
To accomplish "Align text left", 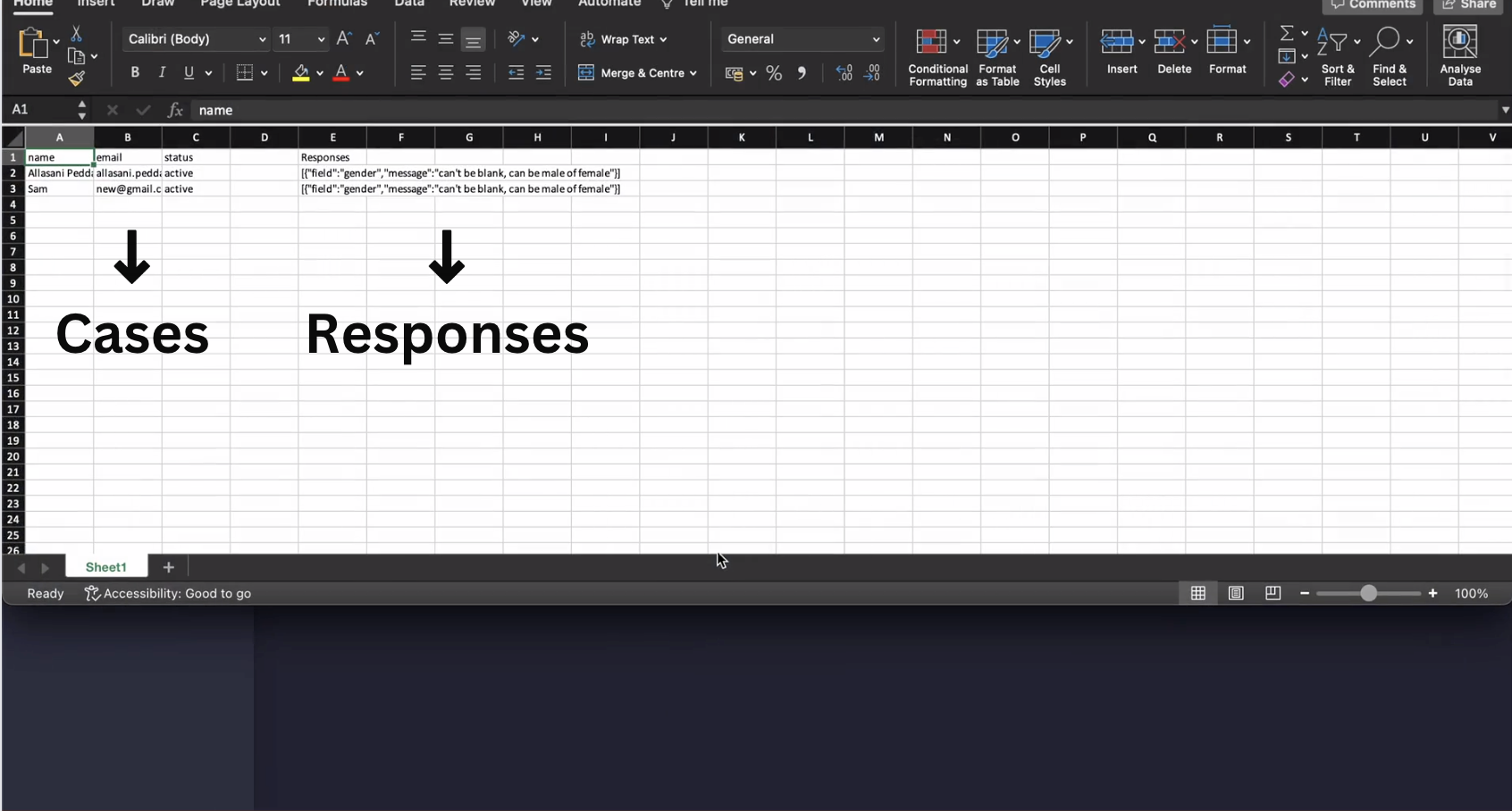I will tap(418, 72).
